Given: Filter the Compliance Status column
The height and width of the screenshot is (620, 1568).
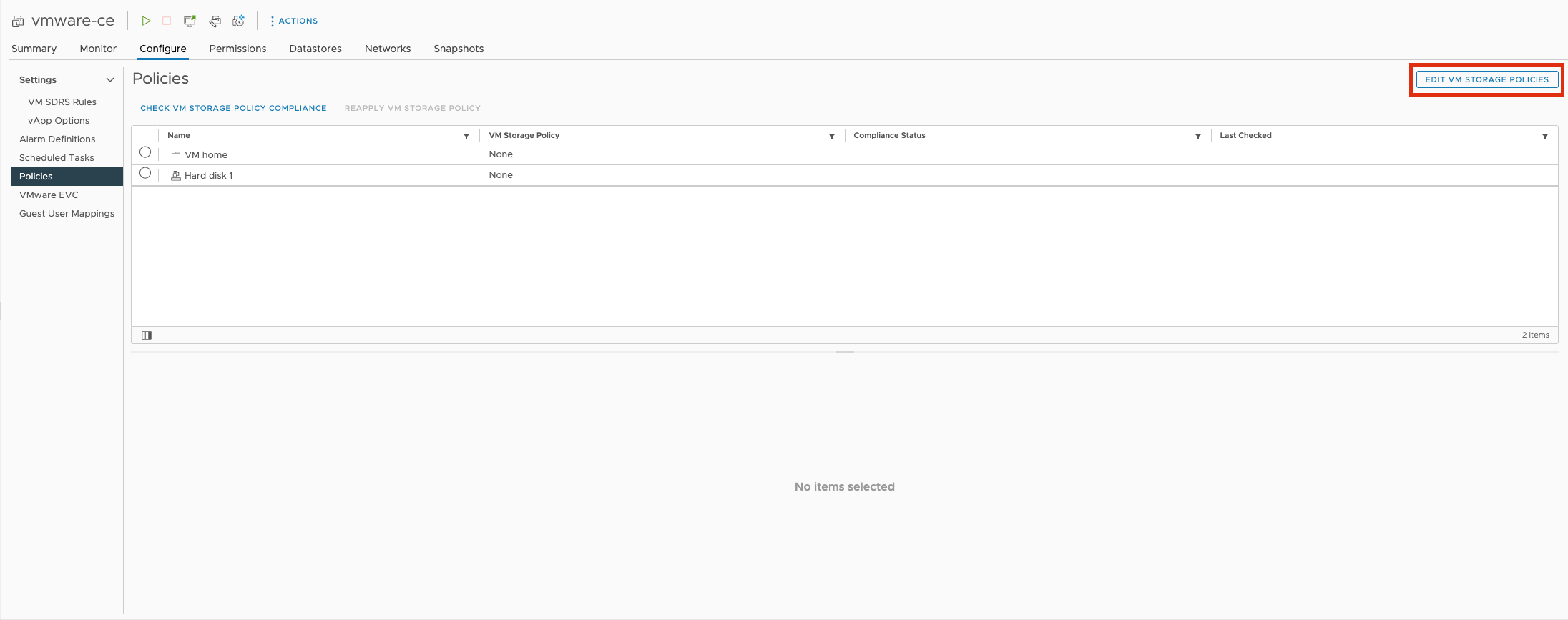Looking at the screenshot, I should [1197, 136].
